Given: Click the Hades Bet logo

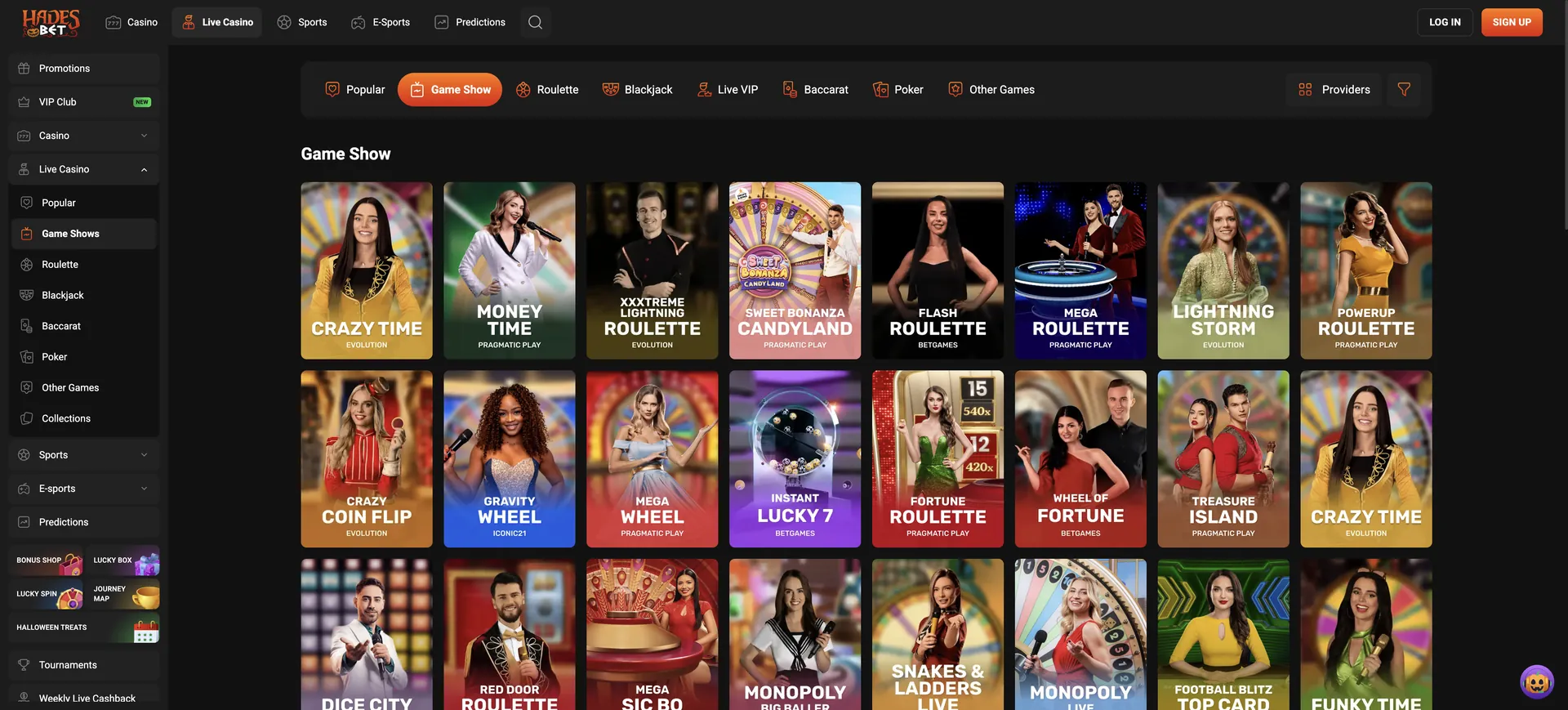Looking at the screenshot, I should pyautogui.click(x=51, y=22).
